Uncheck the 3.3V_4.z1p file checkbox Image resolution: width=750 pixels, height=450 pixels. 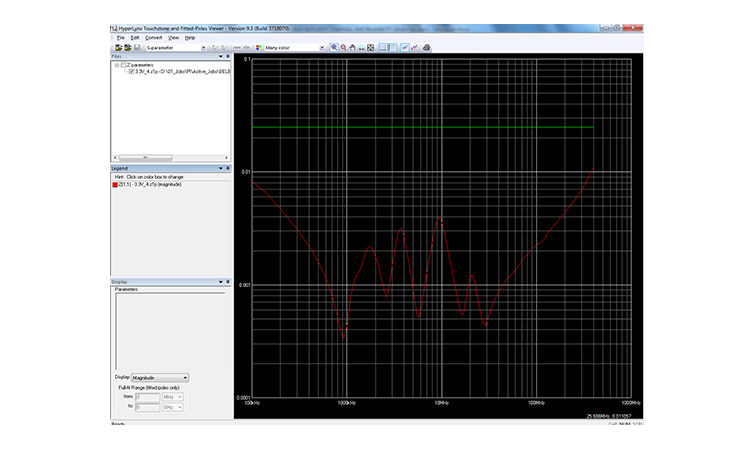pyautogui.click(x=131, y=71)
